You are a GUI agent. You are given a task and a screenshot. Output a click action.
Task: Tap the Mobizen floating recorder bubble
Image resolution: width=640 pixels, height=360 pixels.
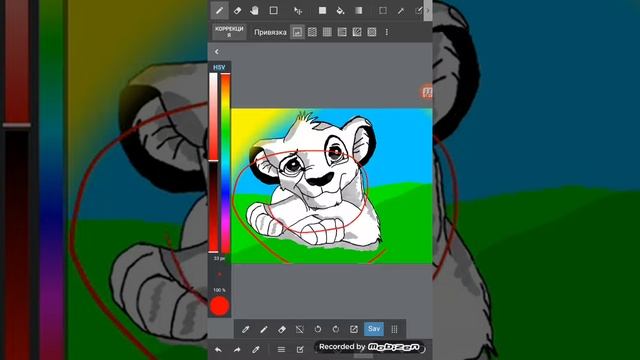pos(427,92)
